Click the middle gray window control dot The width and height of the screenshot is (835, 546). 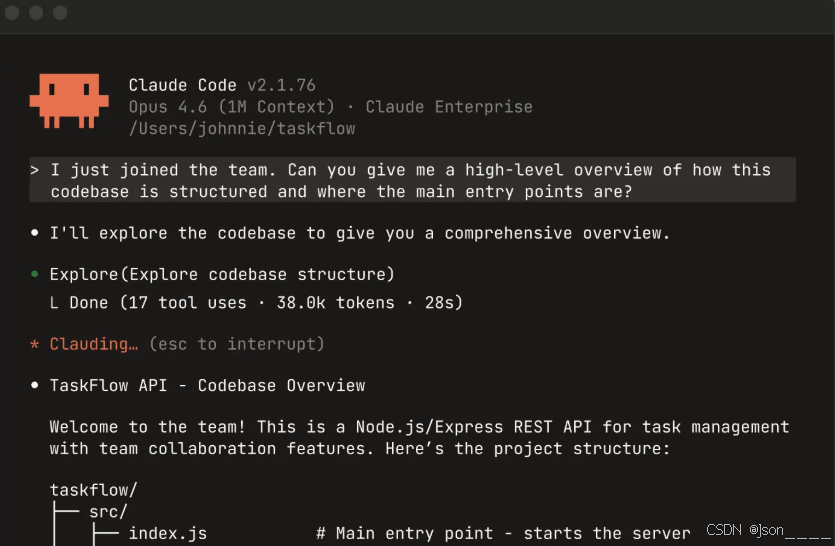[36, 12]
